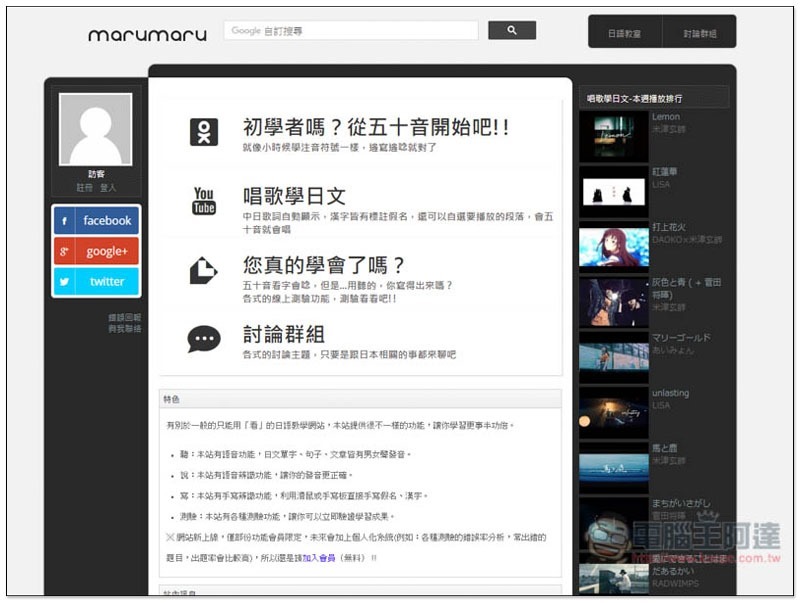Image resolution: width=800 pixels, height=603 pixels.
Task: Click the 打上花火 song title
Action: 669,227
